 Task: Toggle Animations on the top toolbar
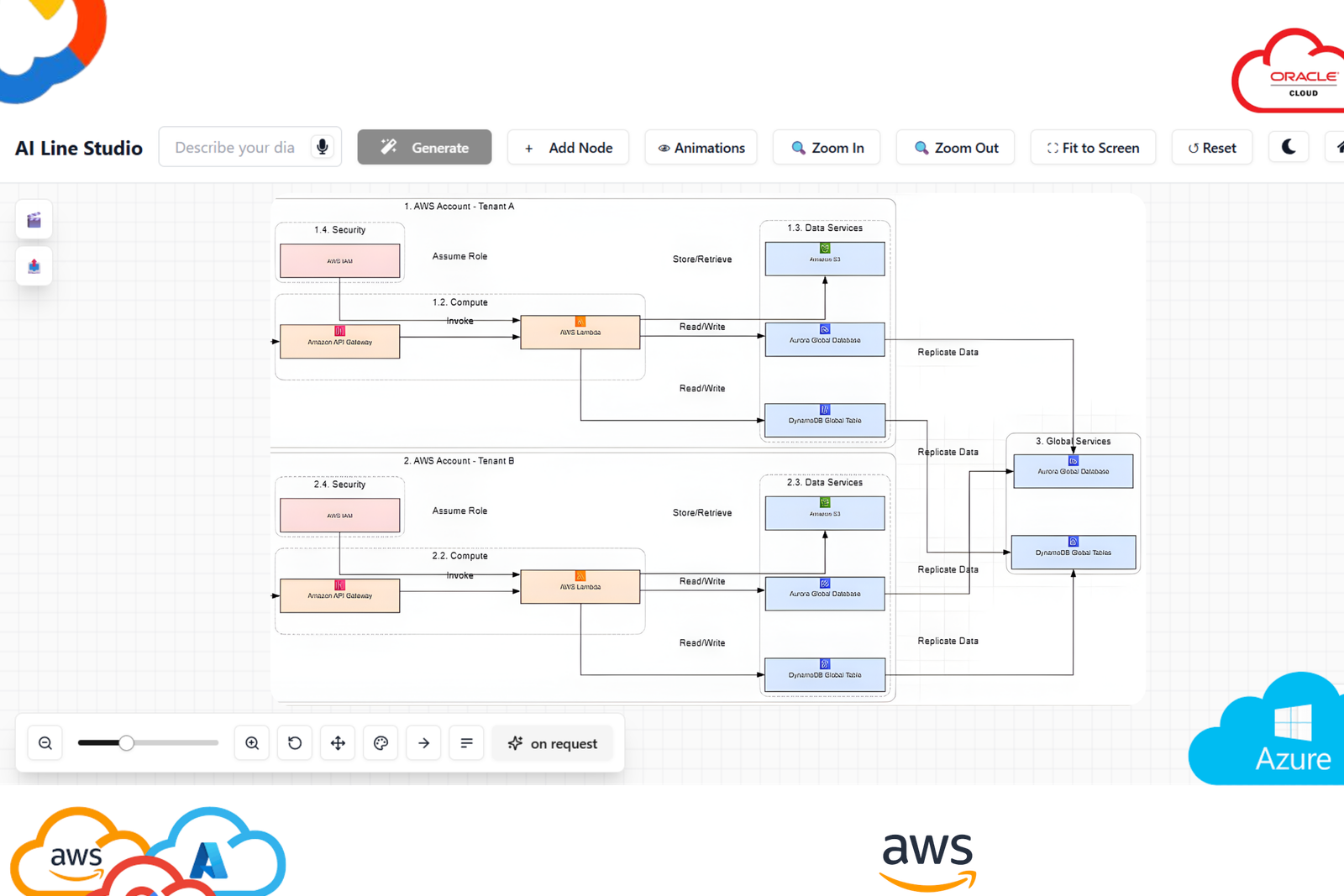pyautogui.click(x=701, y=147)
